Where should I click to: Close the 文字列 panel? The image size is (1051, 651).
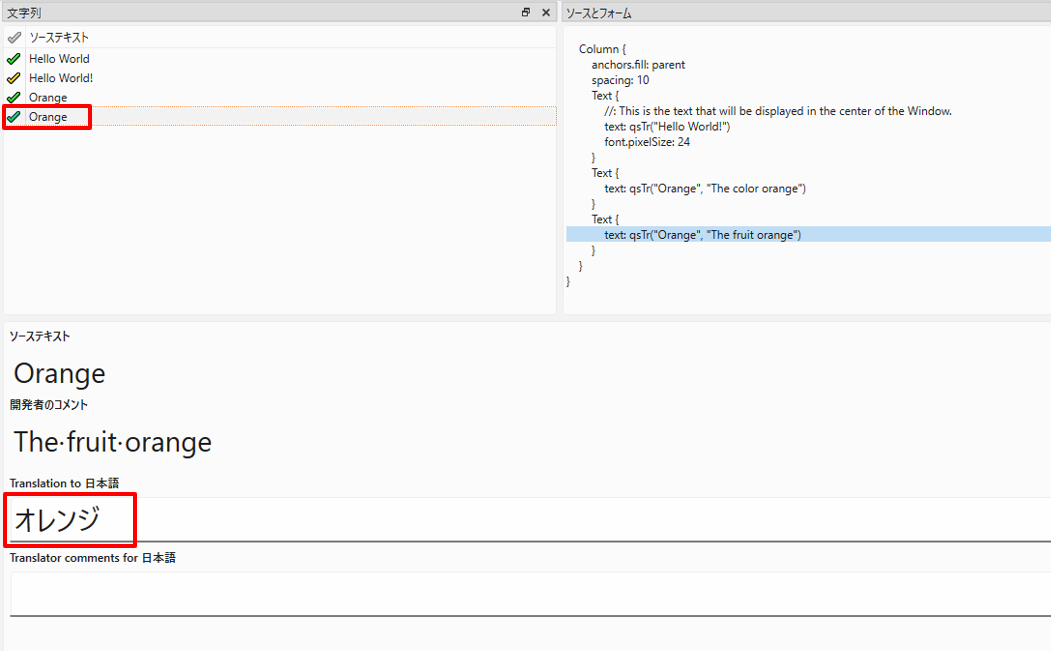pyautogui.click(x=546, y=13)
